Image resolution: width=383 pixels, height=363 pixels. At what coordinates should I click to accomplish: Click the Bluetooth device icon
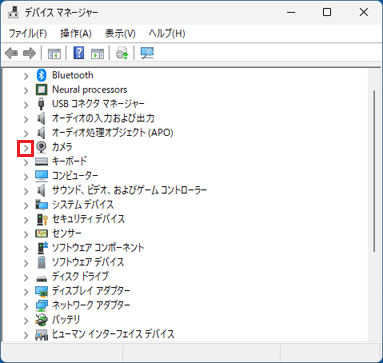coord(41,75)
